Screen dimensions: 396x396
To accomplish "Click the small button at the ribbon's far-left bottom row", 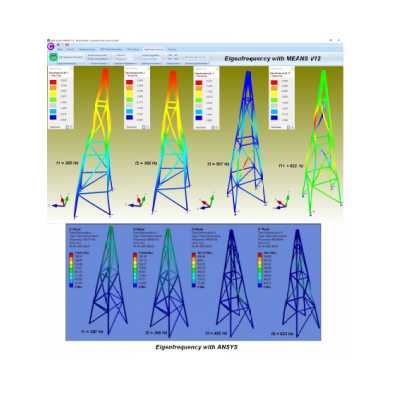I will pyautogui.click(x=84, y=63).
